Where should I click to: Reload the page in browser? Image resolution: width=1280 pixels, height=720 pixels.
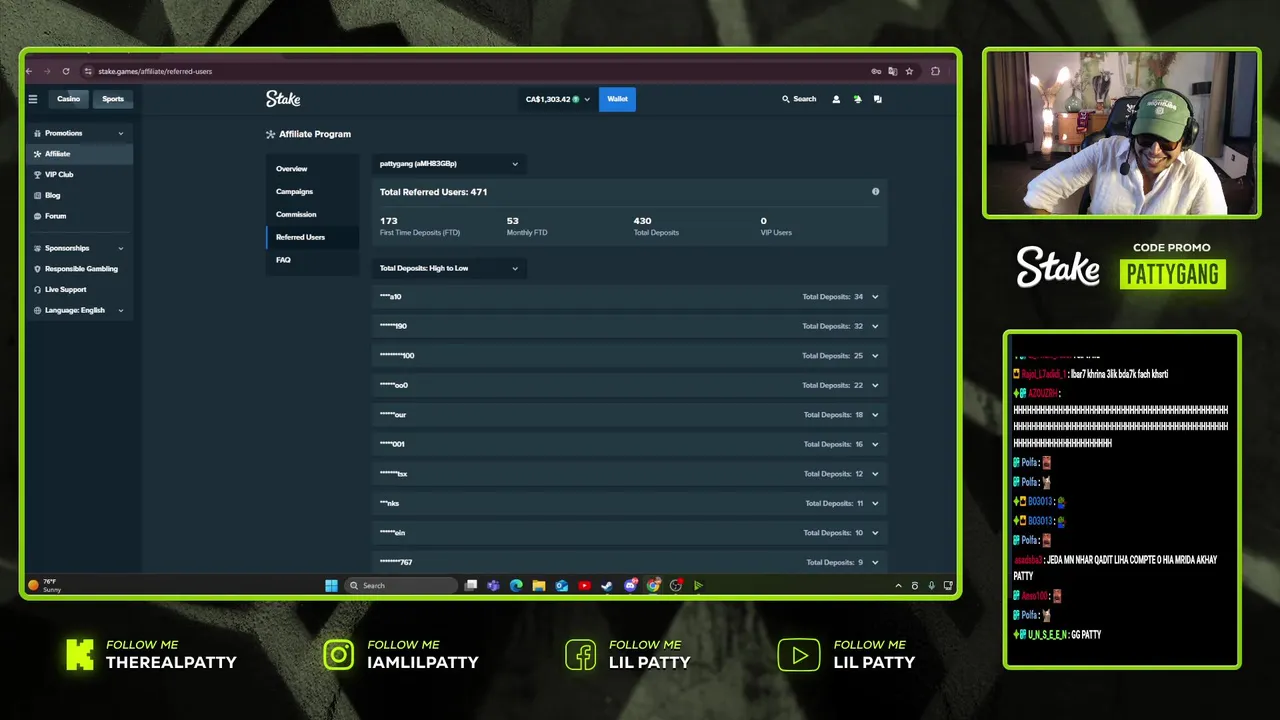coord(66,71)
